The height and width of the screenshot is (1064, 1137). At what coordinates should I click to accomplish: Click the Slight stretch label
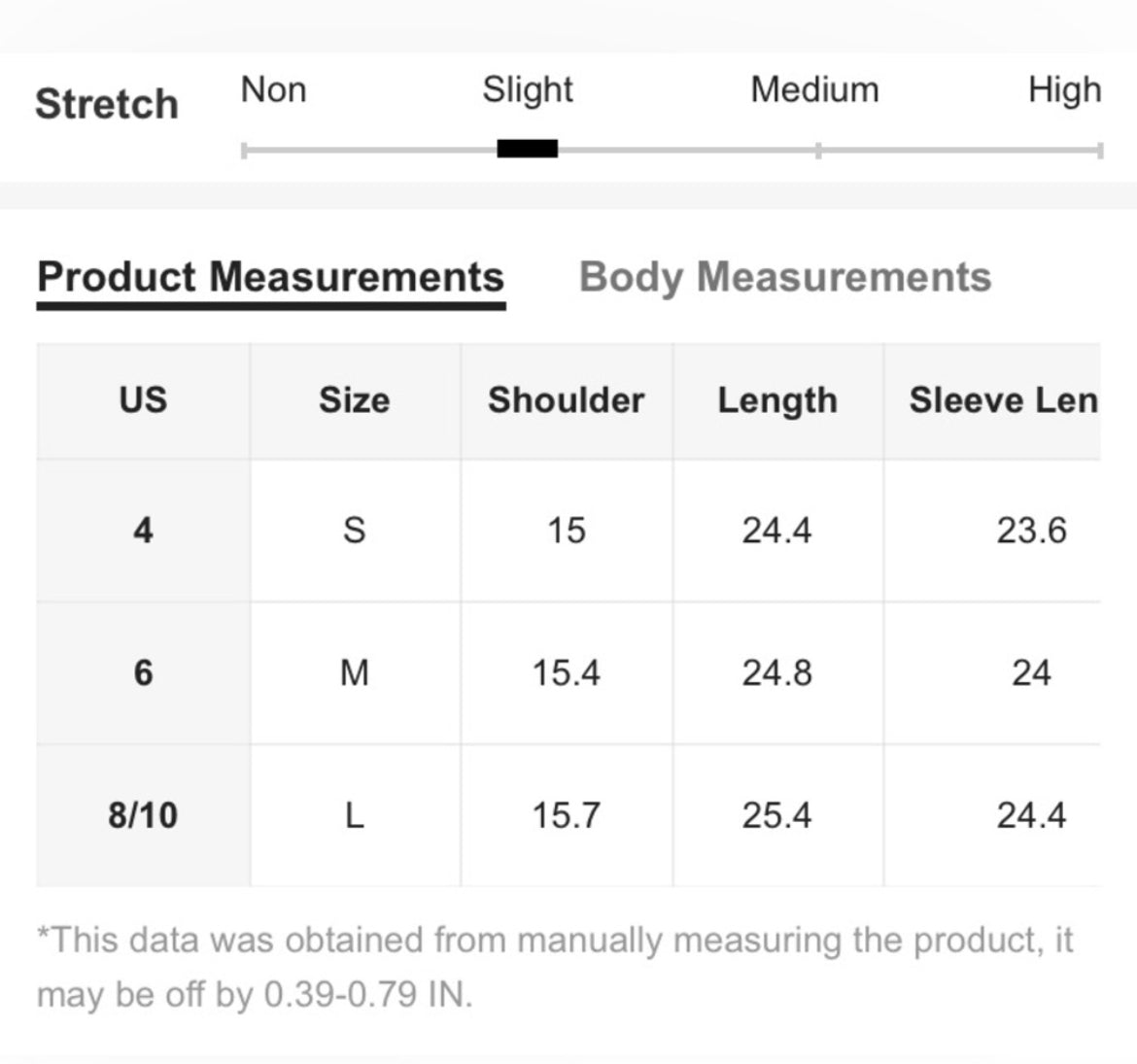coord(527,90)
